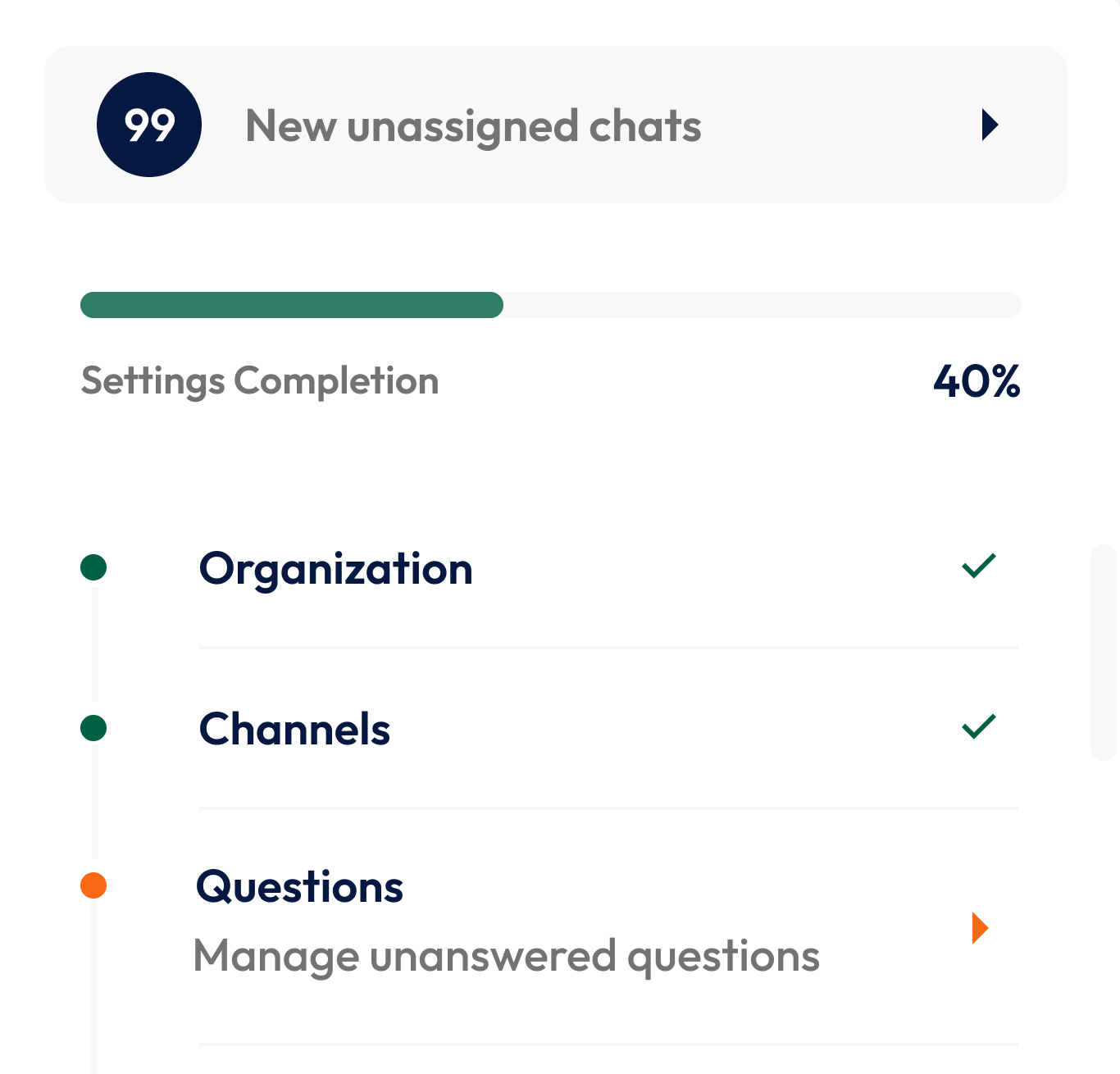Click the Organization completed checkmark

(x=978, y=566)
